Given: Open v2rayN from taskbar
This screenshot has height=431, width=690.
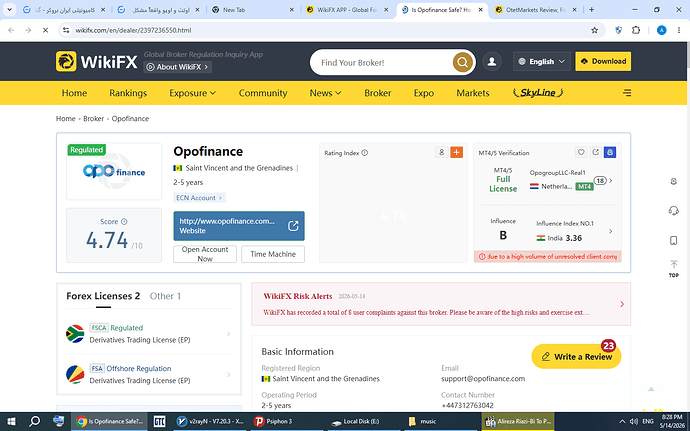Looking at the screenshot, I should 210,421.
